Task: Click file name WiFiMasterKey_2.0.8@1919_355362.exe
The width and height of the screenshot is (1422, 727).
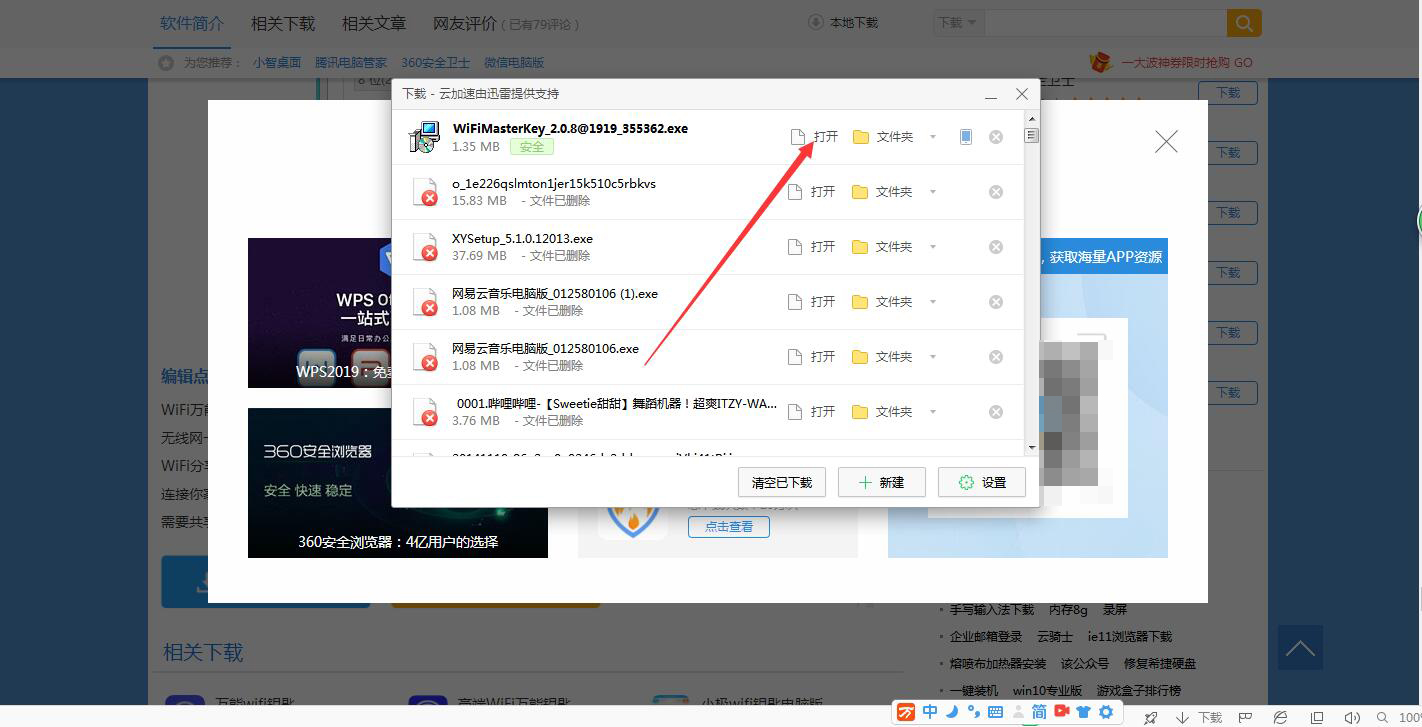Action: (x=570, y=128)
